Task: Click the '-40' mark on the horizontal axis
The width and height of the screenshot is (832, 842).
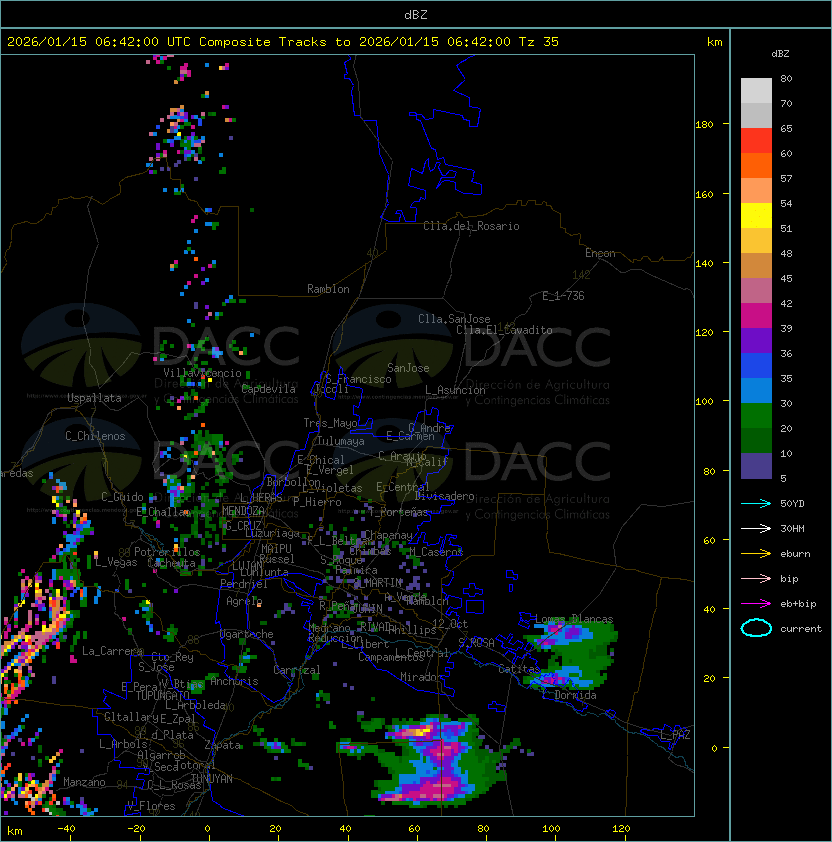Action: pos(66,829)
